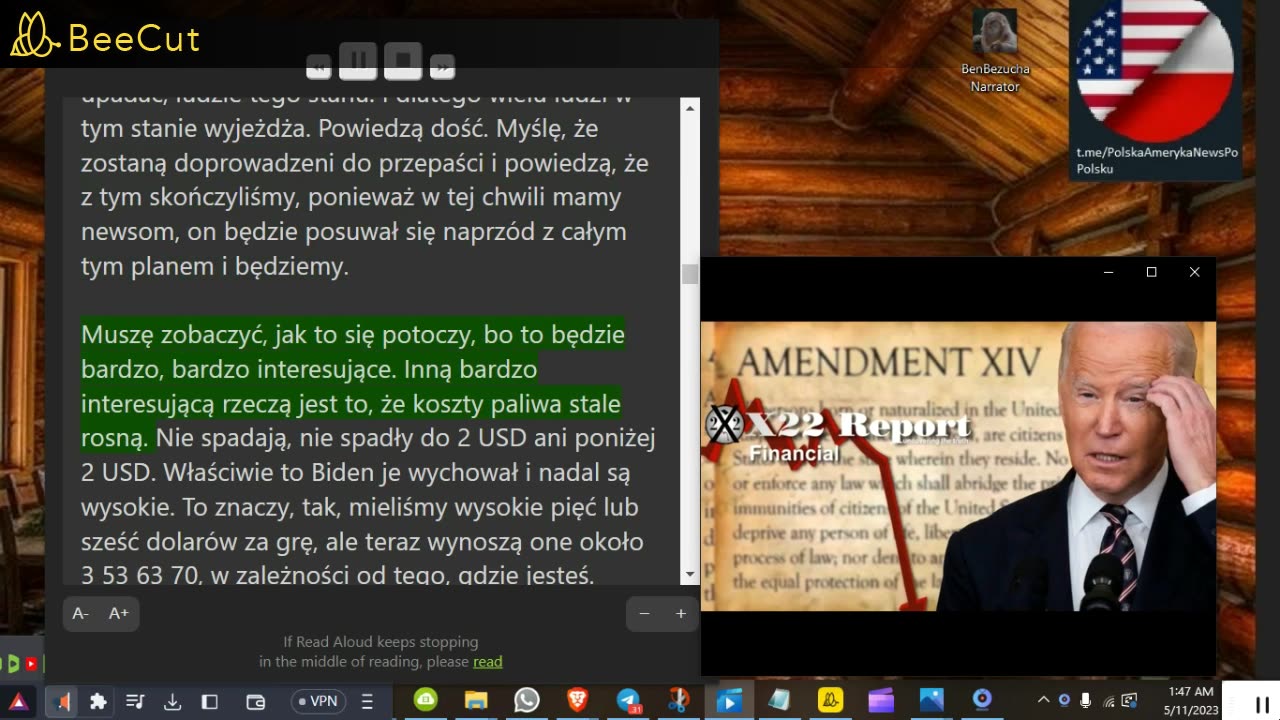Maximize the X22 Report video window
Image resolution: width=1280 pixels, height=720 pixels.
[x=1151, y=272]
